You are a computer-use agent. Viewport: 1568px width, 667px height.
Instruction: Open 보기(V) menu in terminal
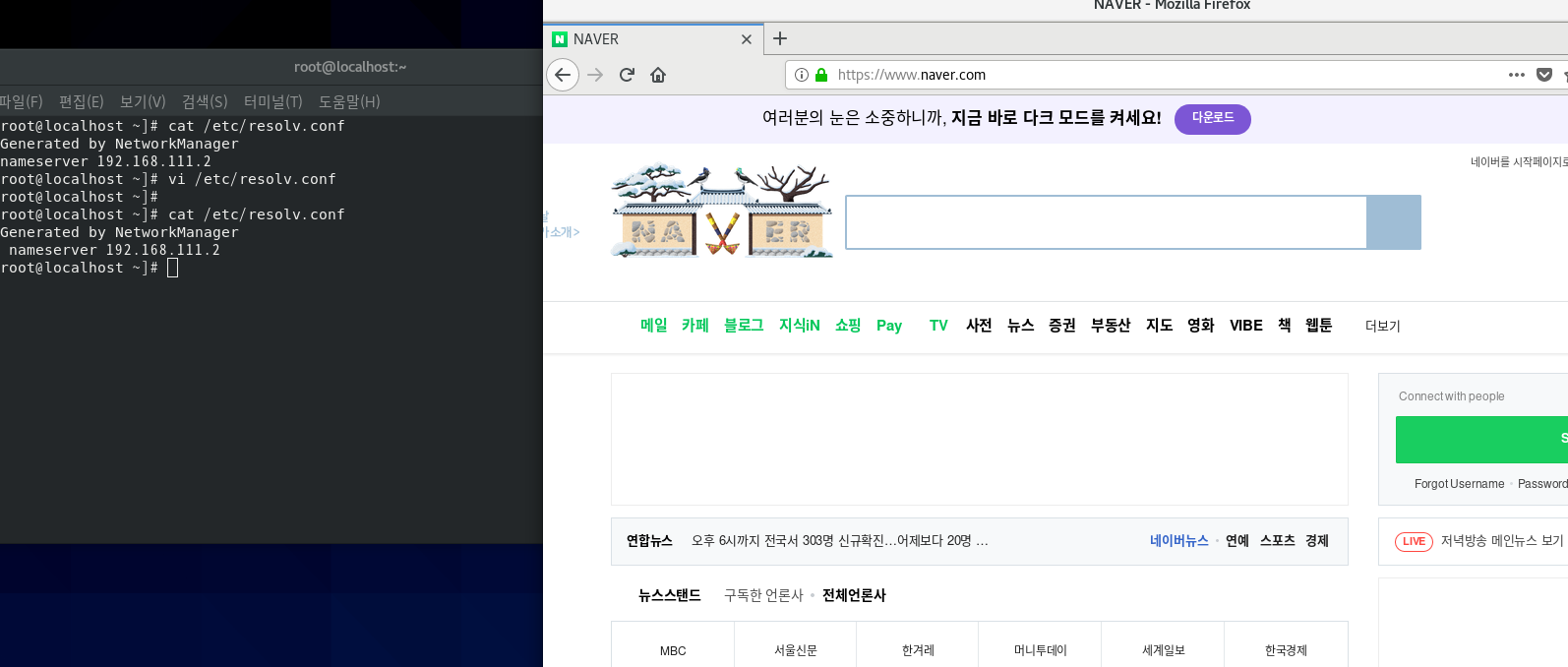pyautogui.click(x=143, y=101)
